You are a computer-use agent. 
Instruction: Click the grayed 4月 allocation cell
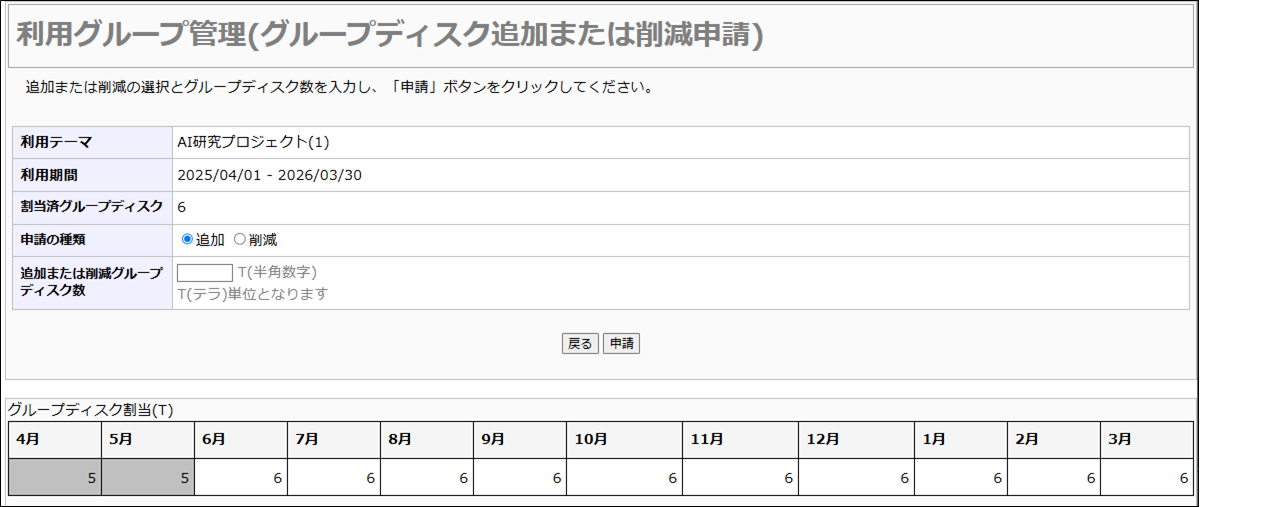pos(55,478)
